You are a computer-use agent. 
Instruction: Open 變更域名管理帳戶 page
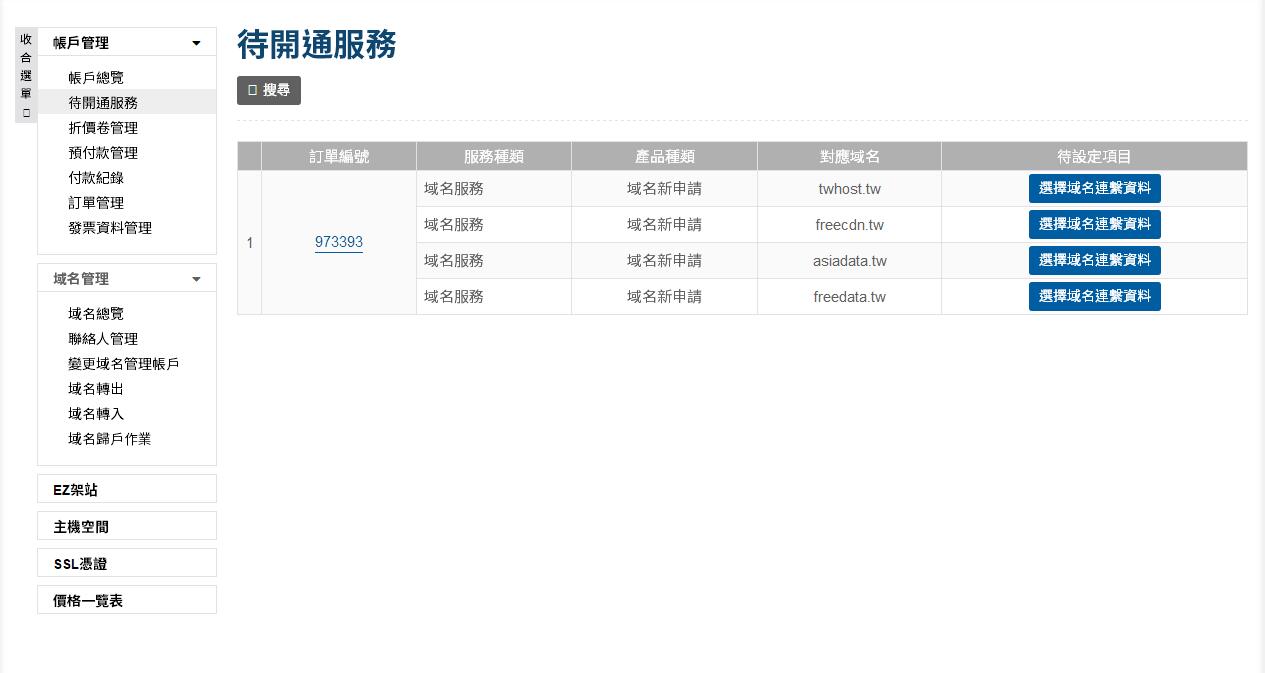tap(124, 364)
